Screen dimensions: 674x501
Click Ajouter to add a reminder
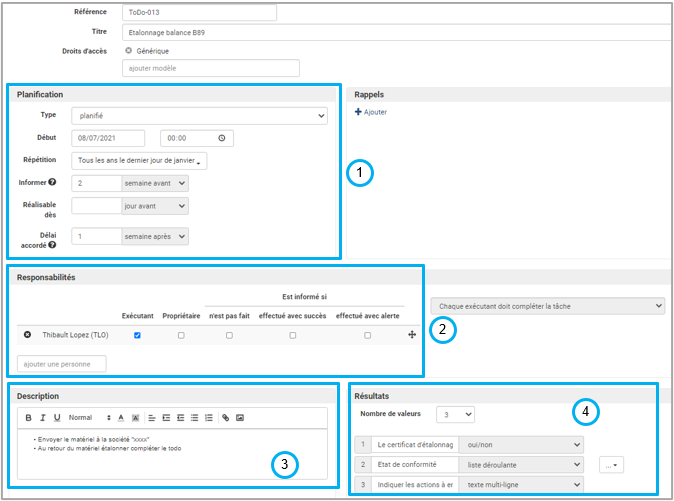click(371, 112)
